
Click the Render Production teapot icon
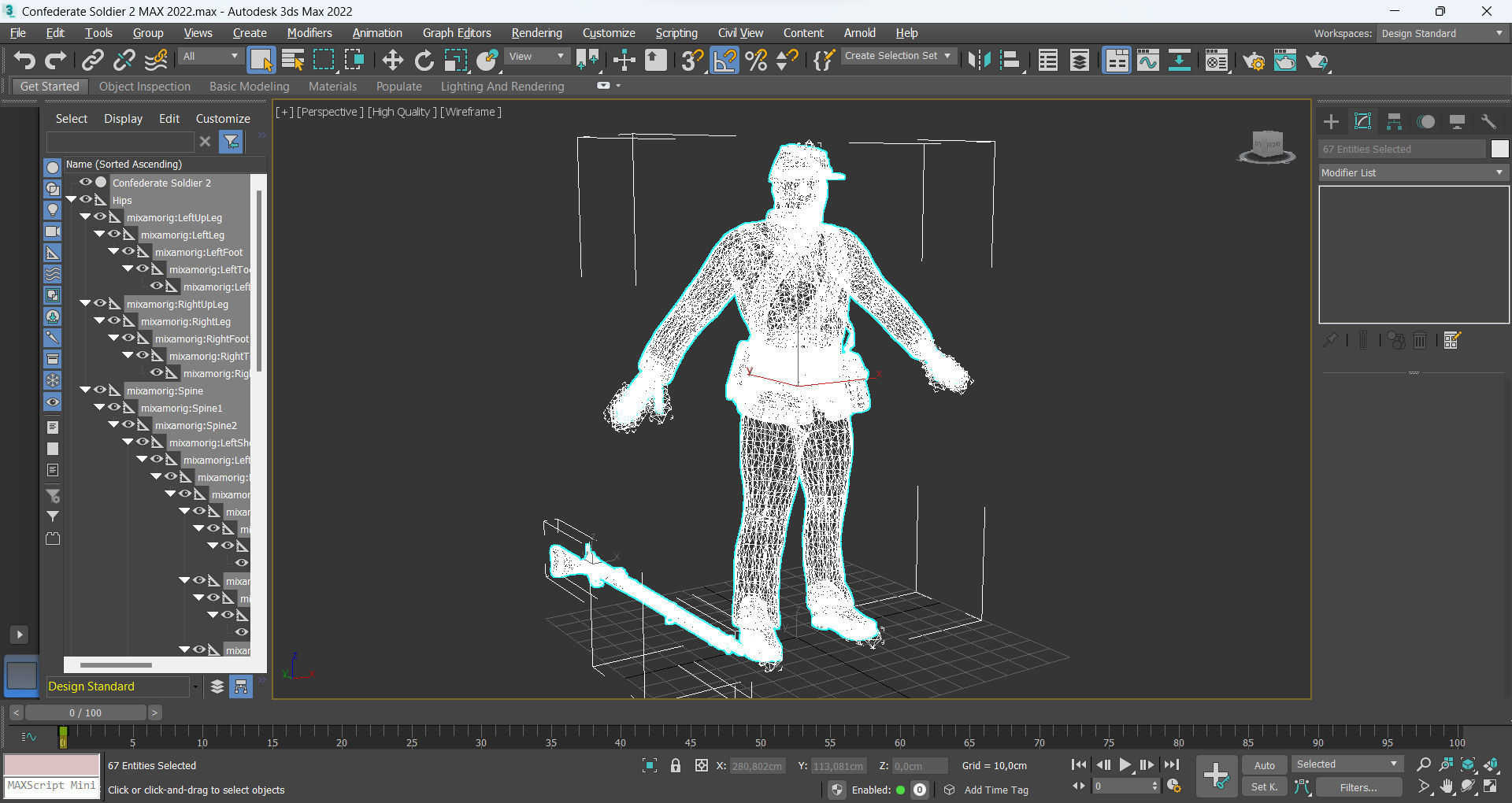click(1317, 60)
